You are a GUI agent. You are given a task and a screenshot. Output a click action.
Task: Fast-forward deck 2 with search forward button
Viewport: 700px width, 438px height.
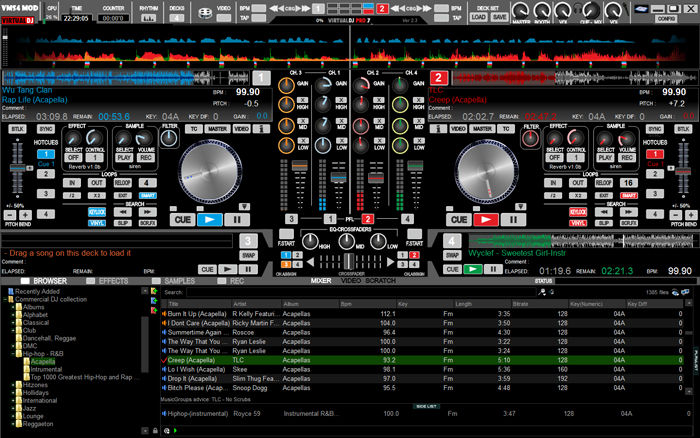click(629, 212)
